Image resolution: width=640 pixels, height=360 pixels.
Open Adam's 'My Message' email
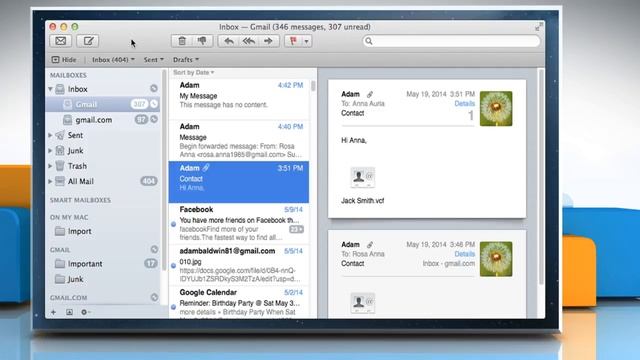tap(239, 99)
